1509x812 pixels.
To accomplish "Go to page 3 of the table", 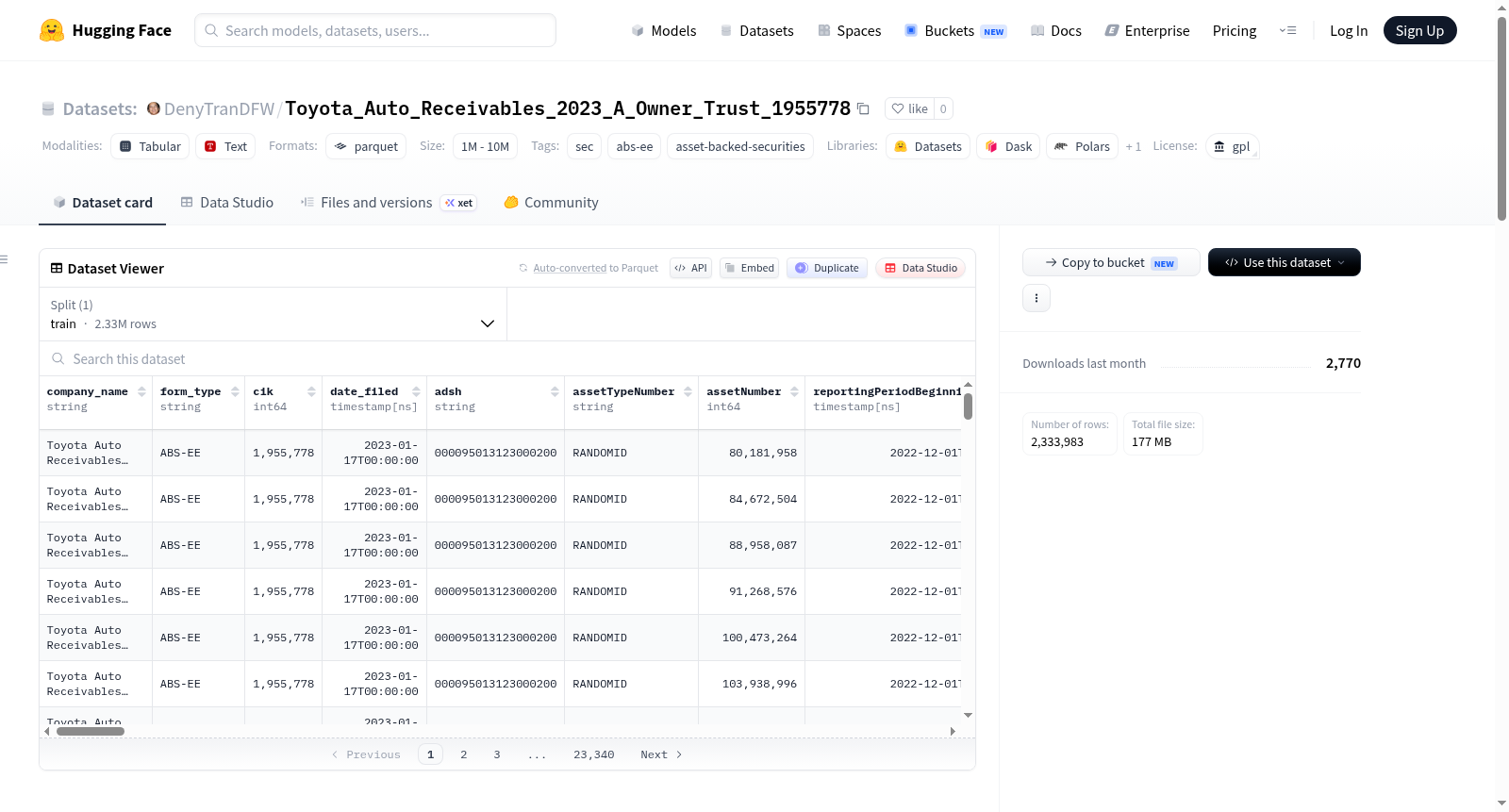I will 497,754.
